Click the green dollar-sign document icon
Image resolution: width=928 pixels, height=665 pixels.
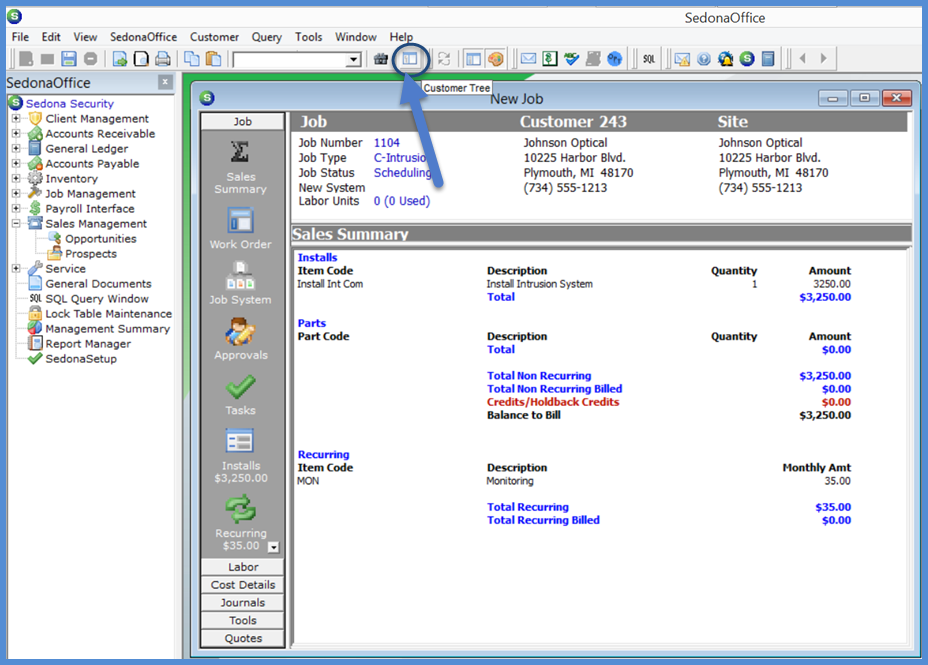550,59
